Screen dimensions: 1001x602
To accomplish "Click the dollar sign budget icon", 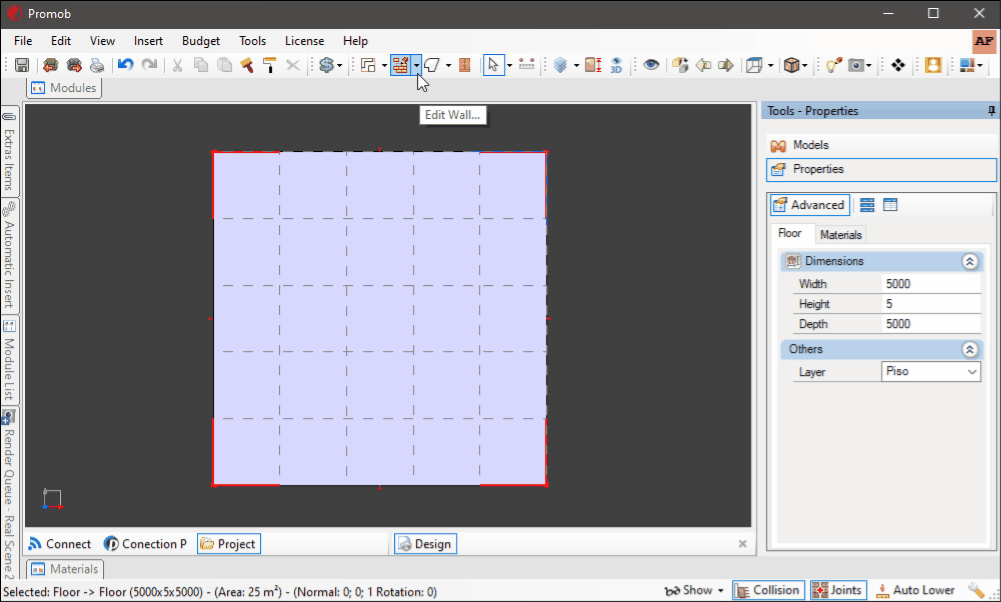I will [326, 65].
